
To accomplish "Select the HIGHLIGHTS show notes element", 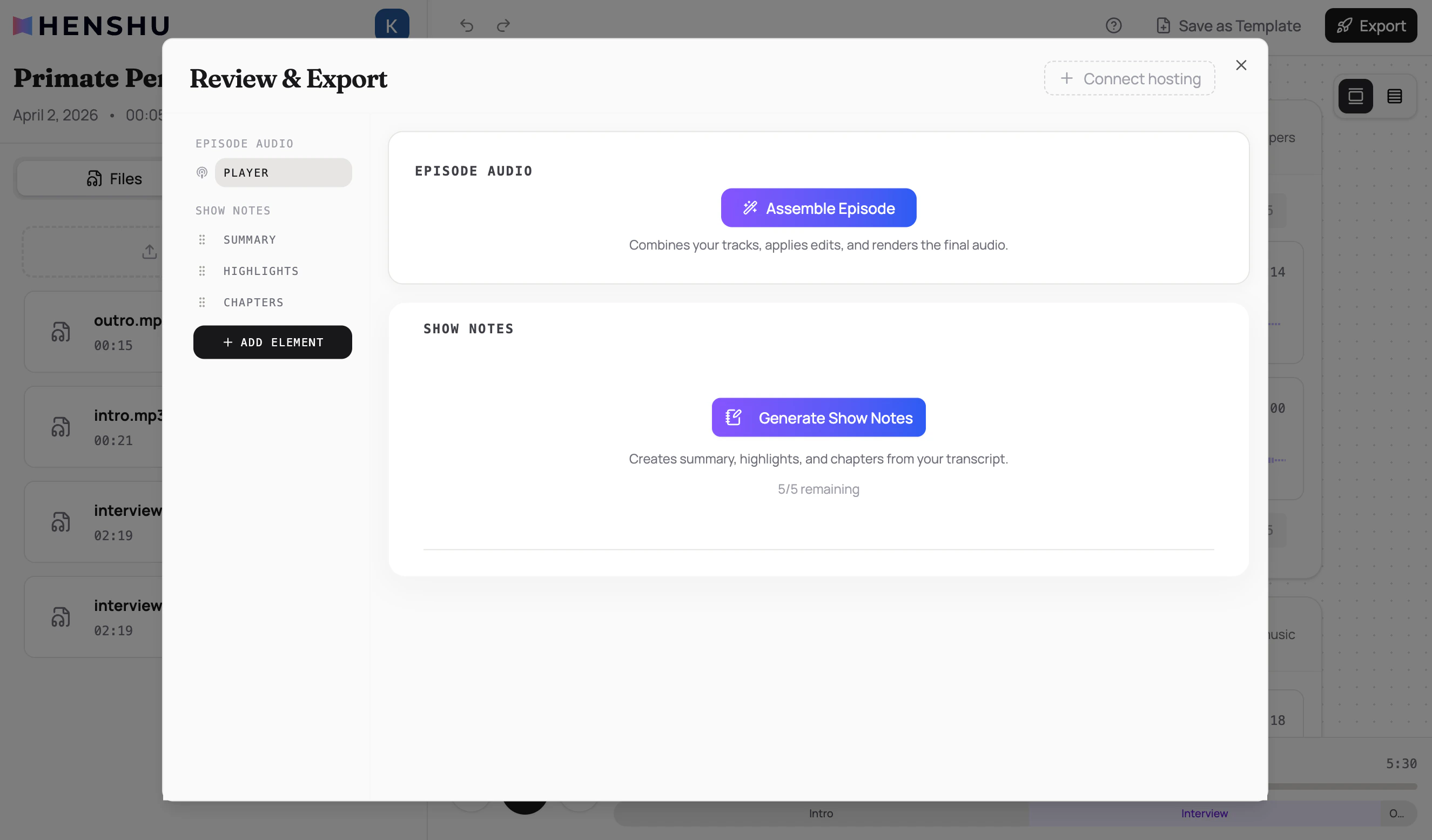I will coord(261,271).
